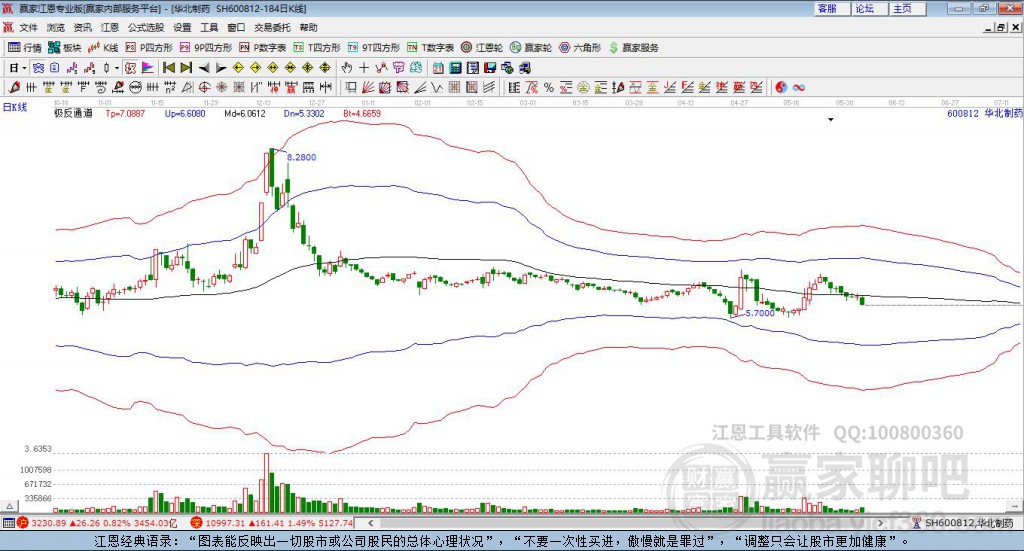Expand the 日 period dropdown

24,68
